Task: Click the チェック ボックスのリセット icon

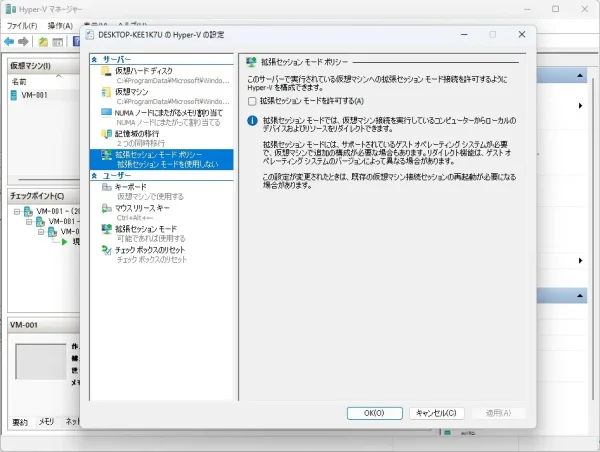Action: point(106,250)
